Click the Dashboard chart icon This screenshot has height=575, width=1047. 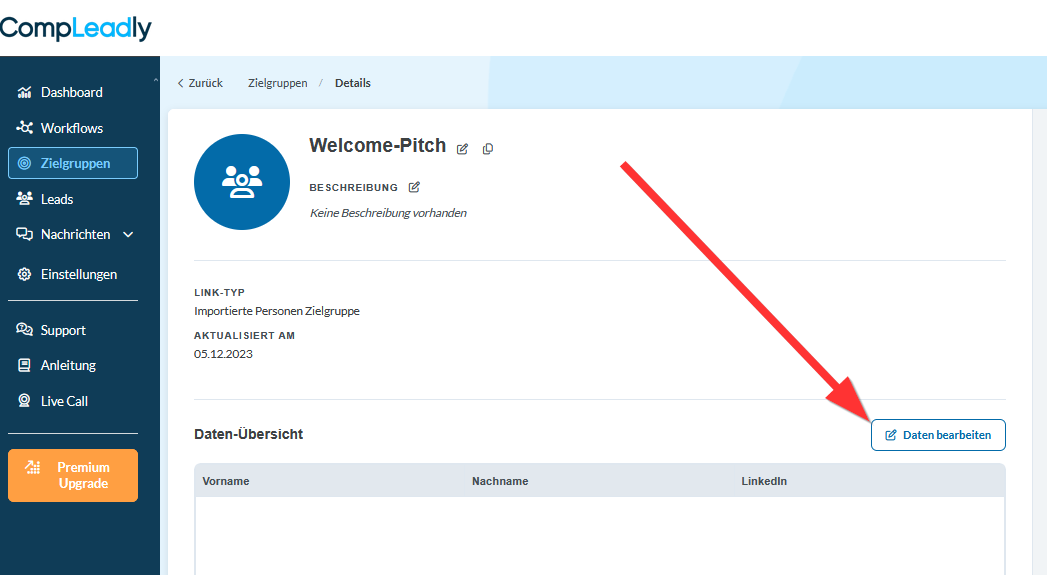pyautogui.click(x=25, y=92)
